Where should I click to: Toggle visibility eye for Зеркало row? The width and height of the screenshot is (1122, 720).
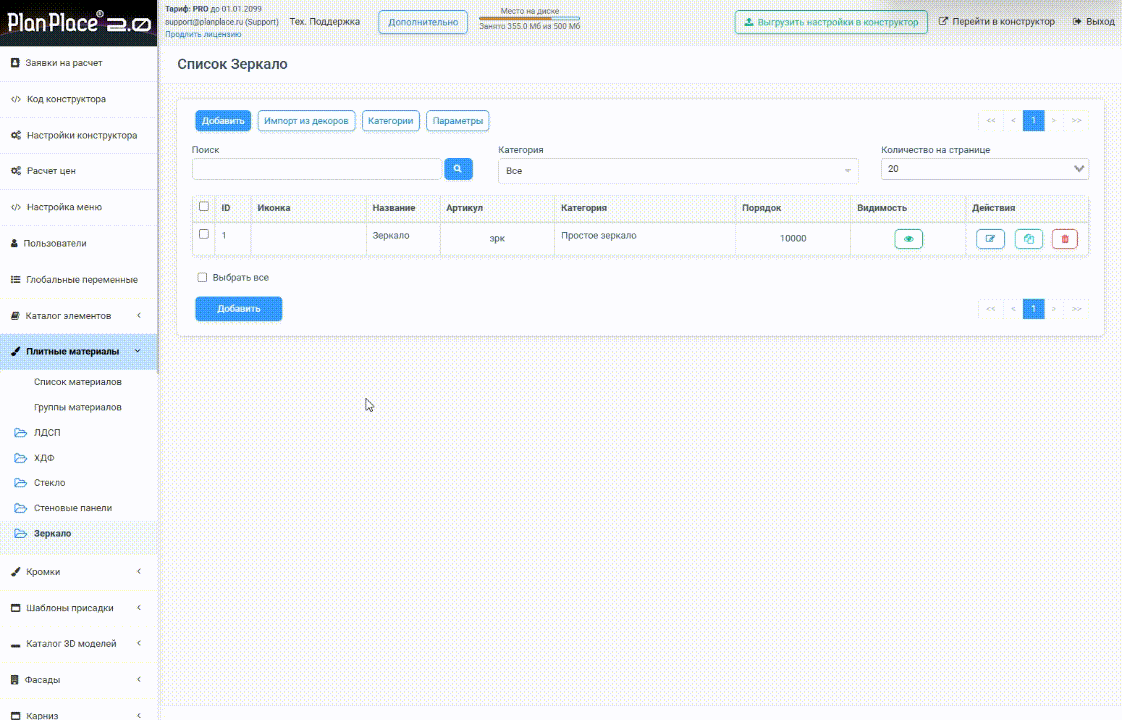(x=908, y=239)
